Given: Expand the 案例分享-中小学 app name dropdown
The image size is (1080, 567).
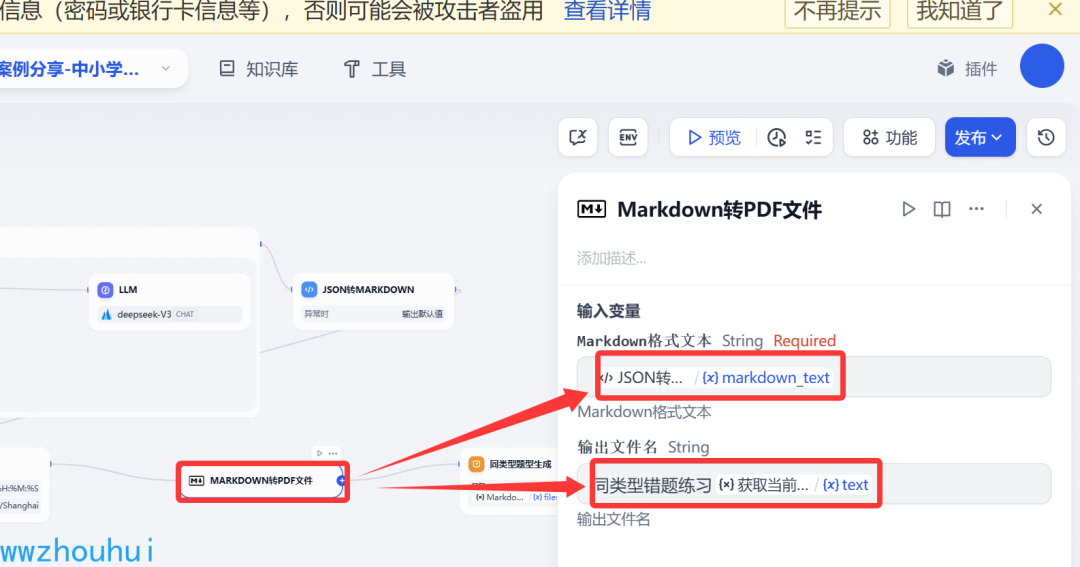Looking at the screenshot, I should (165, 68).
